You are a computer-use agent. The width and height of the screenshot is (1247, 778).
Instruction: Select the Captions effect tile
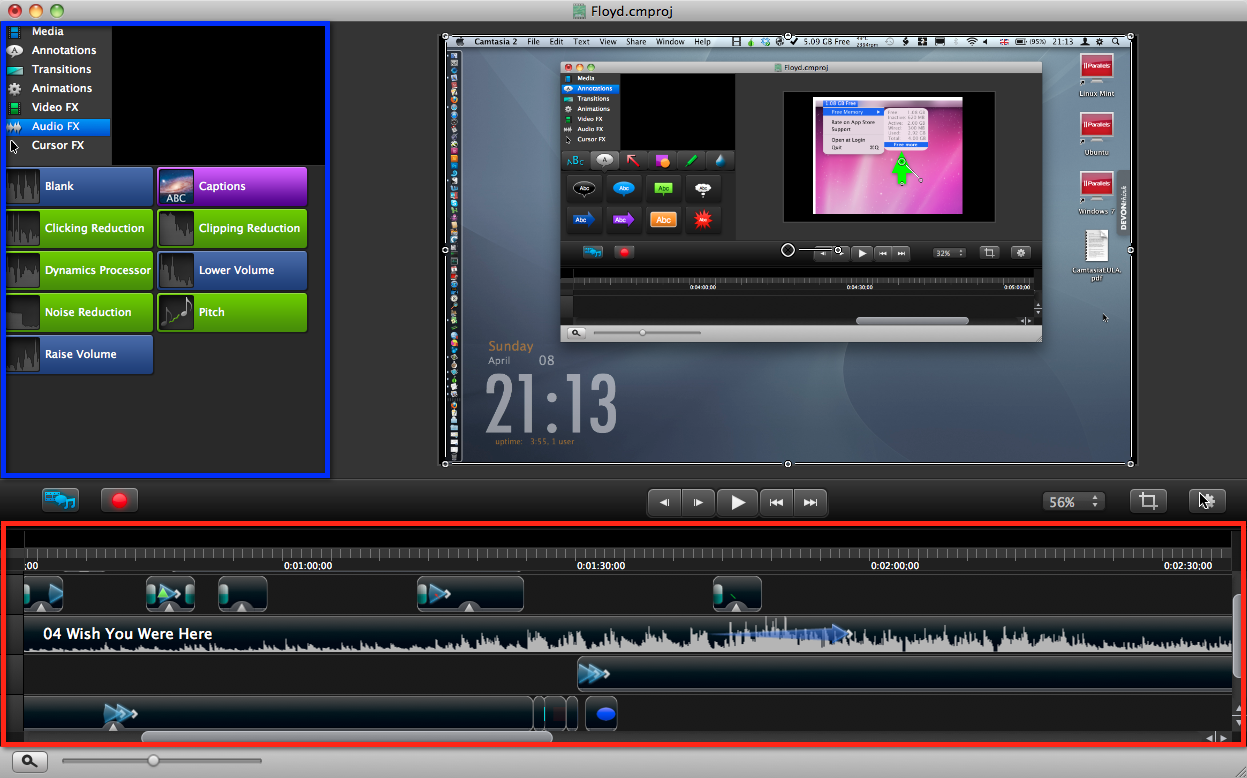coord(232,186)
